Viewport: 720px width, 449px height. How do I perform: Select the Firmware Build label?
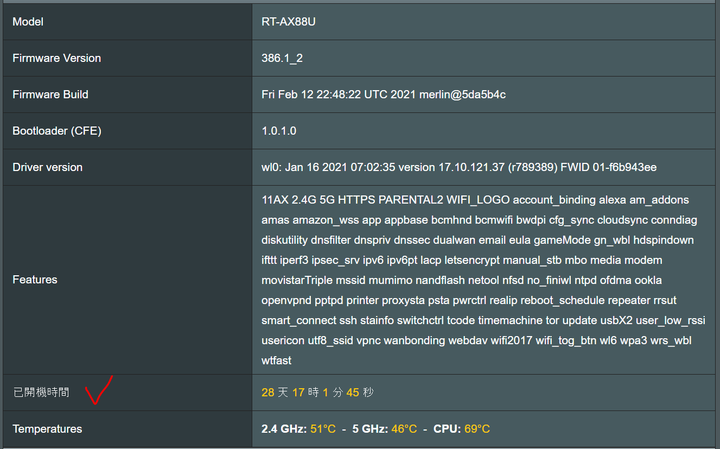coord(50,94)
